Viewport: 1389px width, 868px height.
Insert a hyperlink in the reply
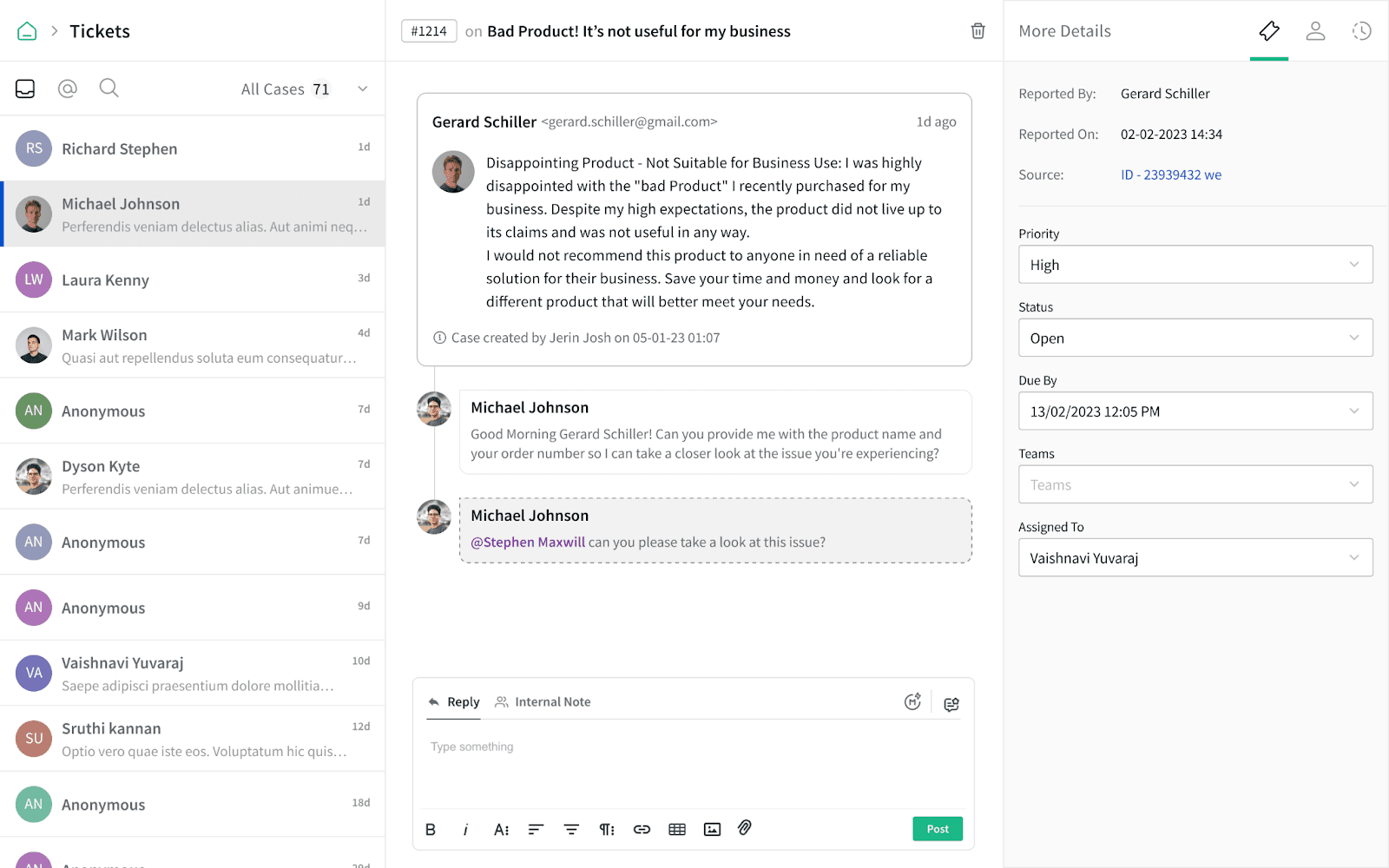642,829
